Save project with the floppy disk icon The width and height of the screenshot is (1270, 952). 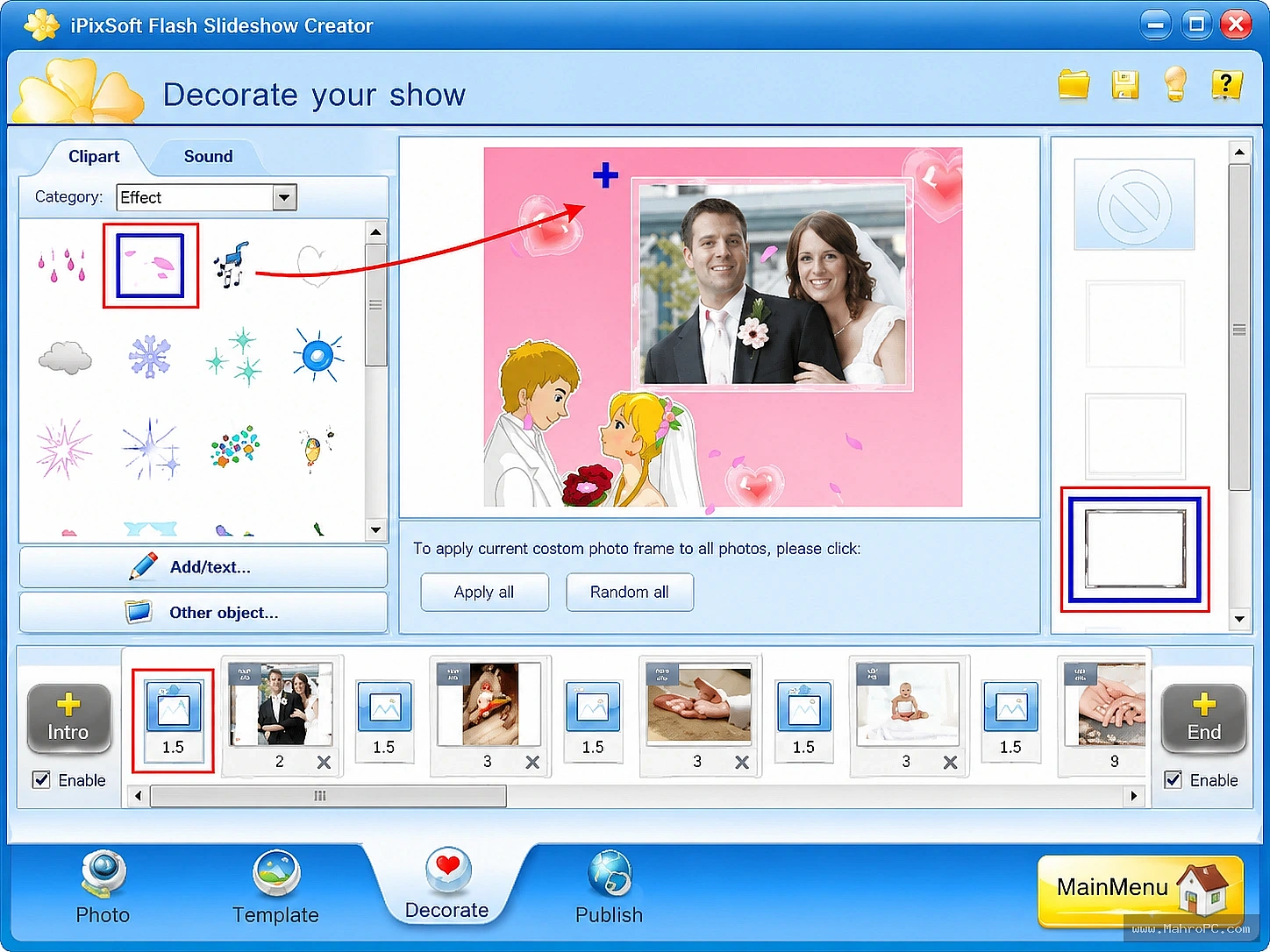coord(1124,85)
